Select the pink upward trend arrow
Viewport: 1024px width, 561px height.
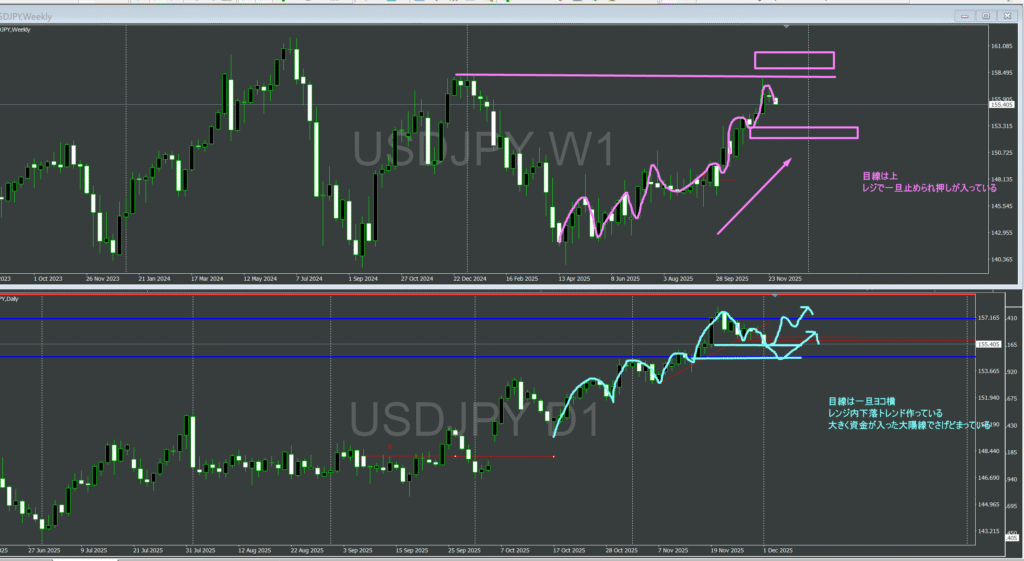[755, 196]
